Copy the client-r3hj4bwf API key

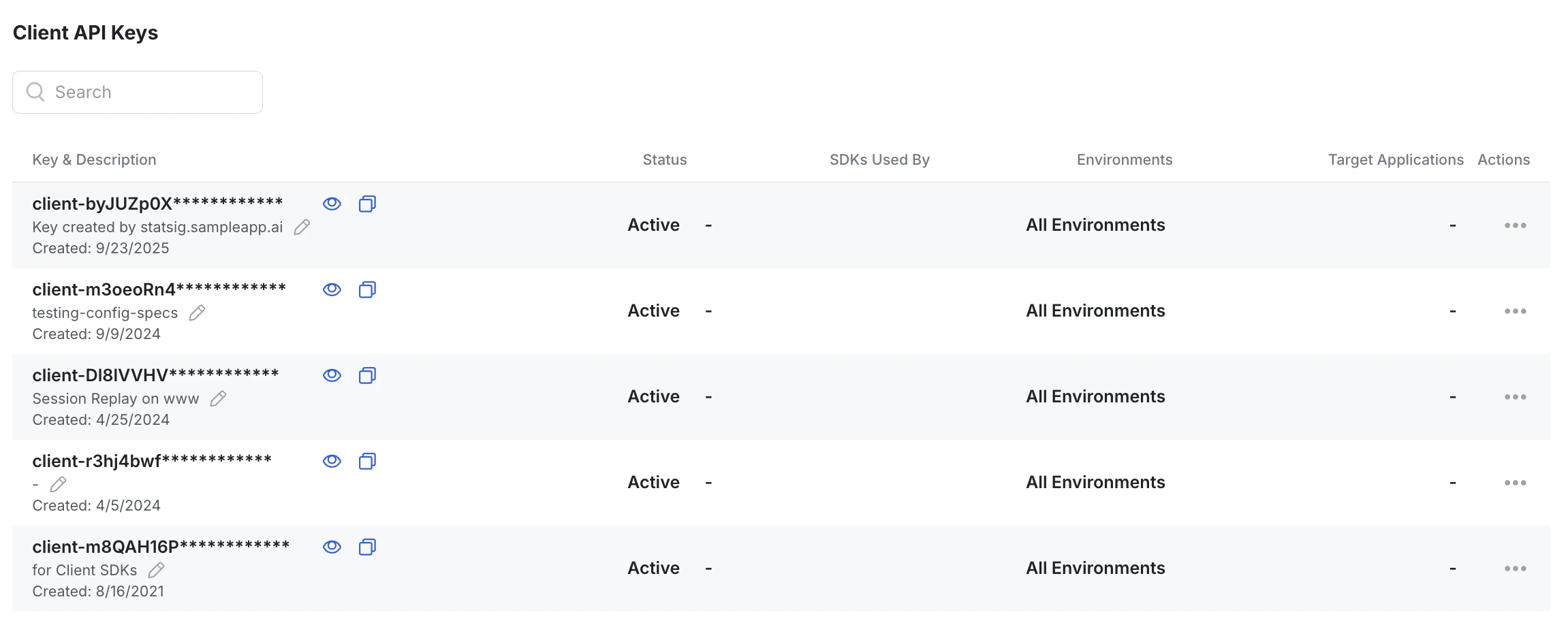[x=367, y=461]
